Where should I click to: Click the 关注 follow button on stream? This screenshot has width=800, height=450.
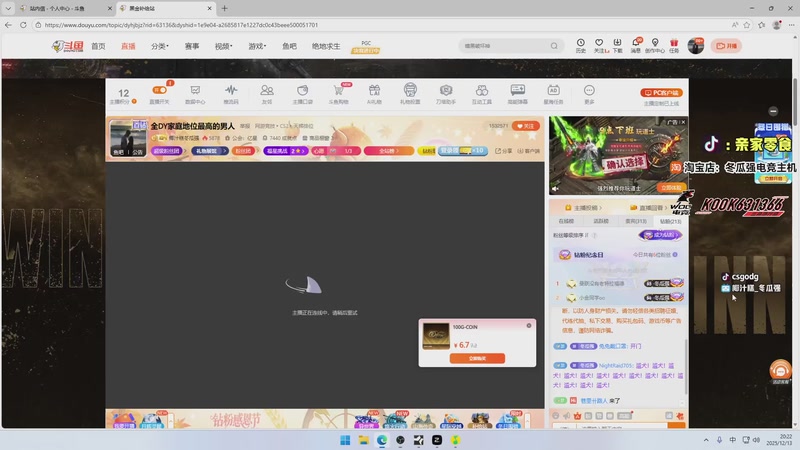coord(526,126)
